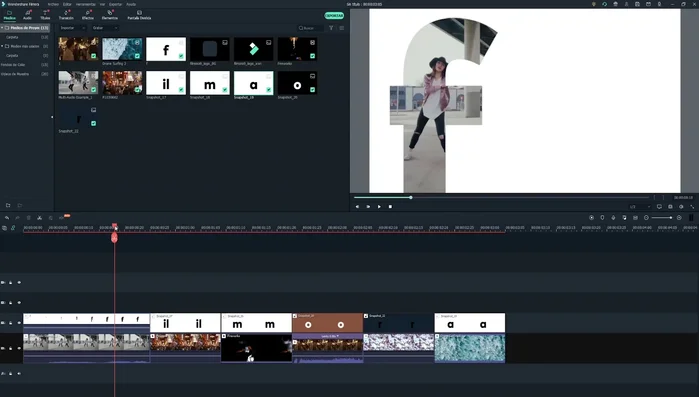Screen dimensions: 699x397
Task: Click the timeline zoom in plus icon
Action: click(x=679, y=217)
